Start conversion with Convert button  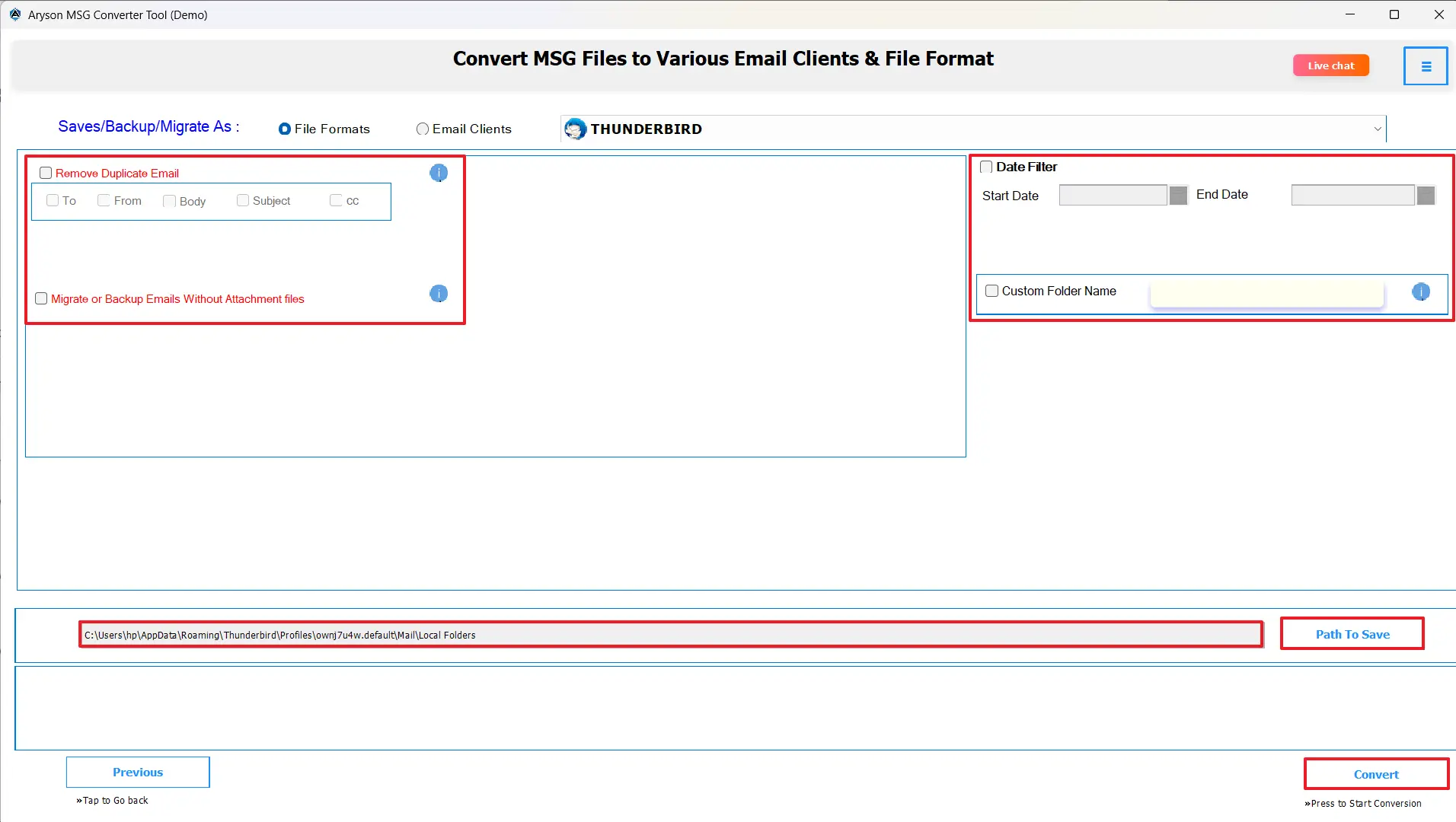tap(1376, 774)
